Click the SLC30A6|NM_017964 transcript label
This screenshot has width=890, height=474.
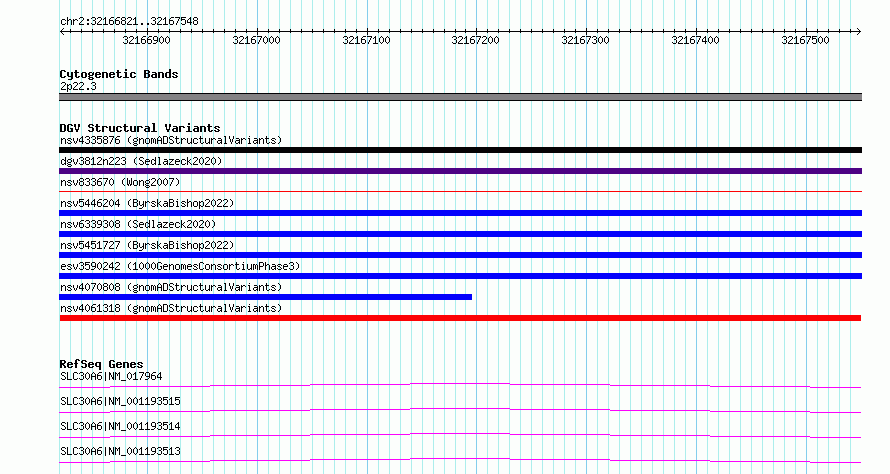pyautogui.click(x=111, y=376)
